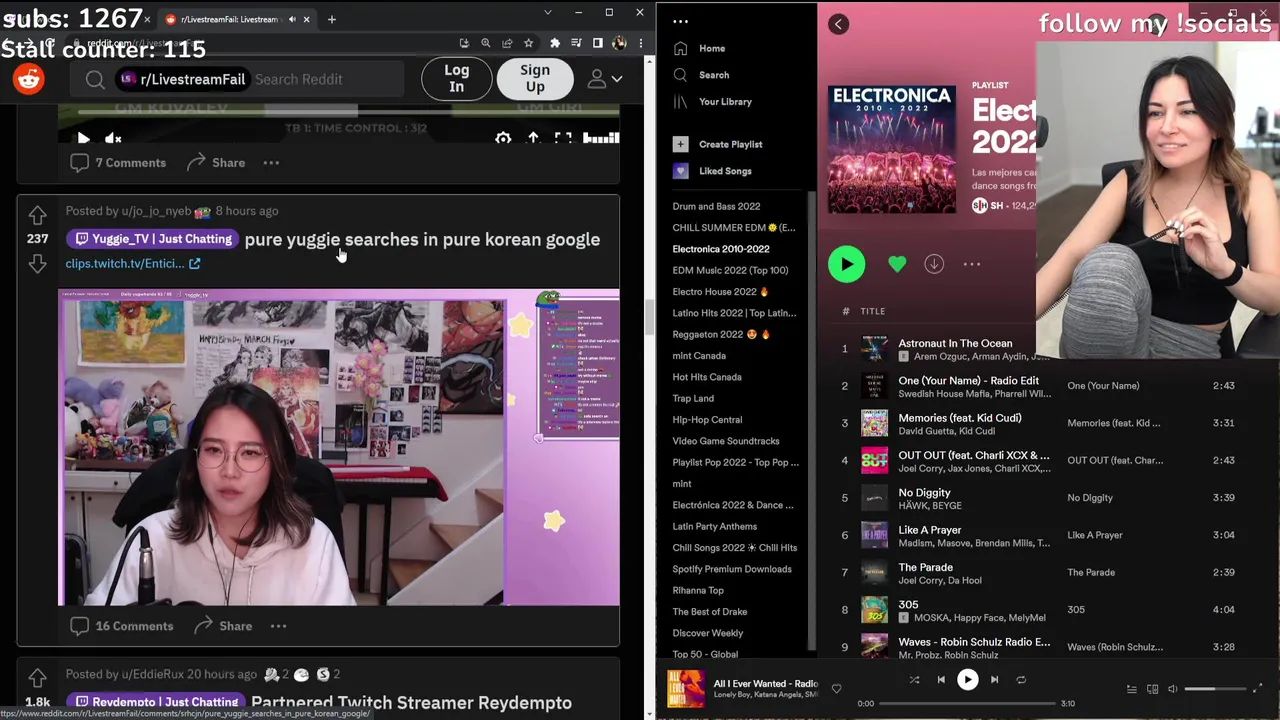Open video settings gear on the top clip
Image resolution: width=1280 pixels, height=720 pixels.
coord(503,139)
